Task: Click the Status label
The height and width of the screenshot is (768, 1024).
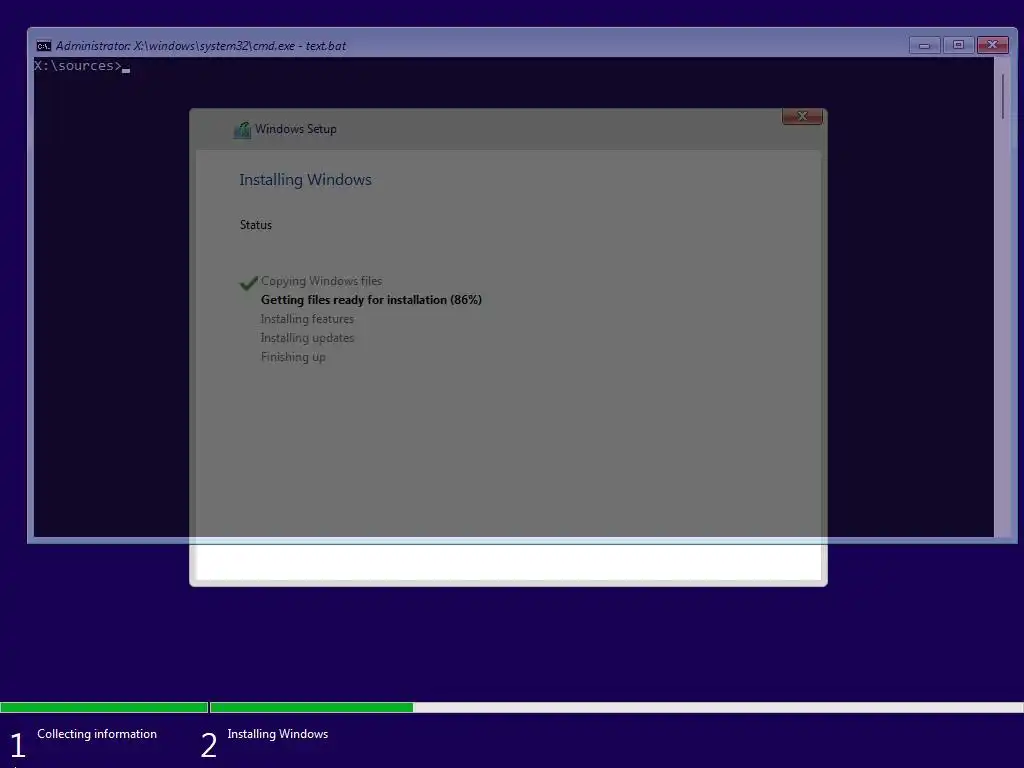Action: click(255, 225)
